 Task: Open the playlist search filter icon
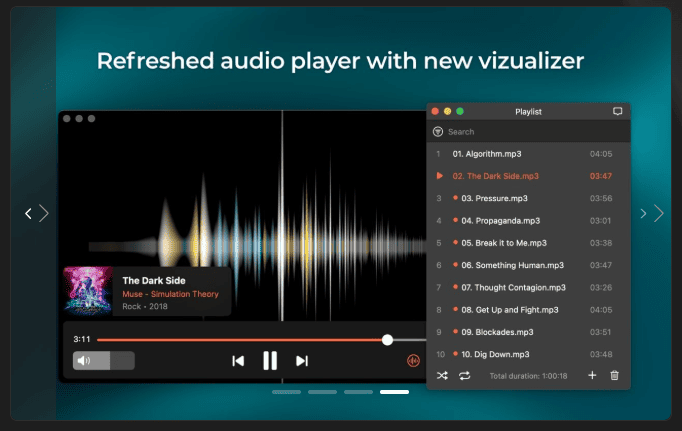[x=438, y=131]
